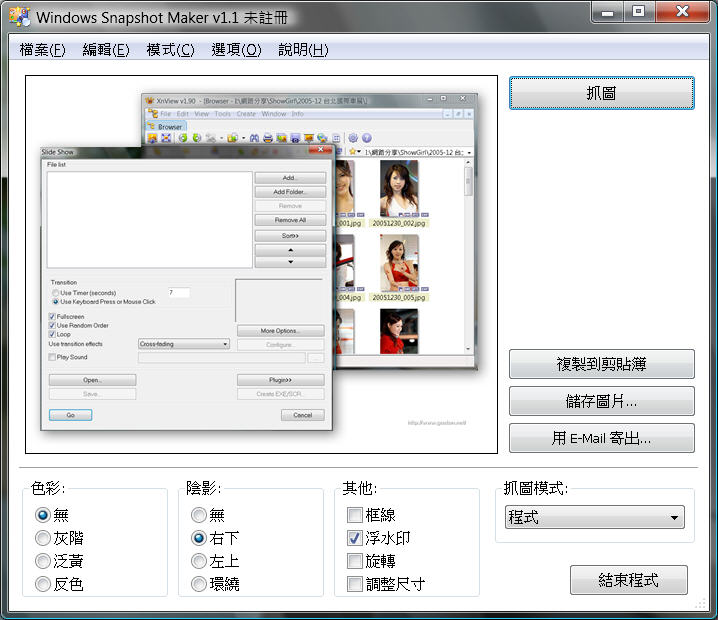Click the 抓圖 capture button
Screen dimensions: 718x620
click(602, 93)
